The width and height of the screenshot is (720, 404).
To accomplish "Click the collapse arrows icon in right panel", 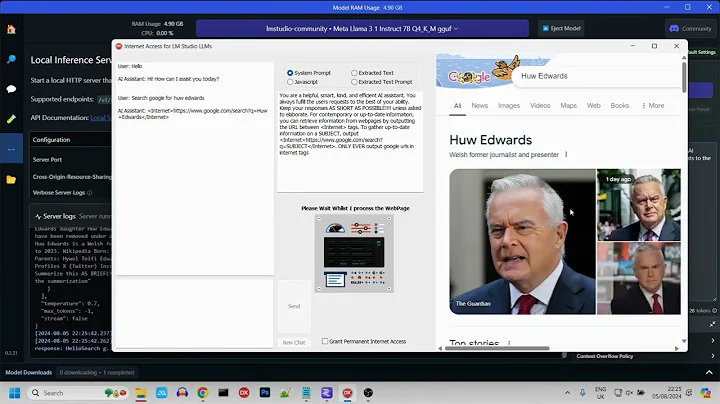I will pyautogui.click(x=712, y=324).
